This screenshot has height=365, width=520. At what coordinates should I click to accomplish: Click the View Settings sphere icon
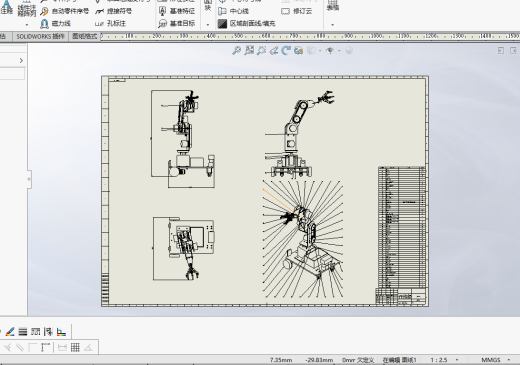pos(349,51)
